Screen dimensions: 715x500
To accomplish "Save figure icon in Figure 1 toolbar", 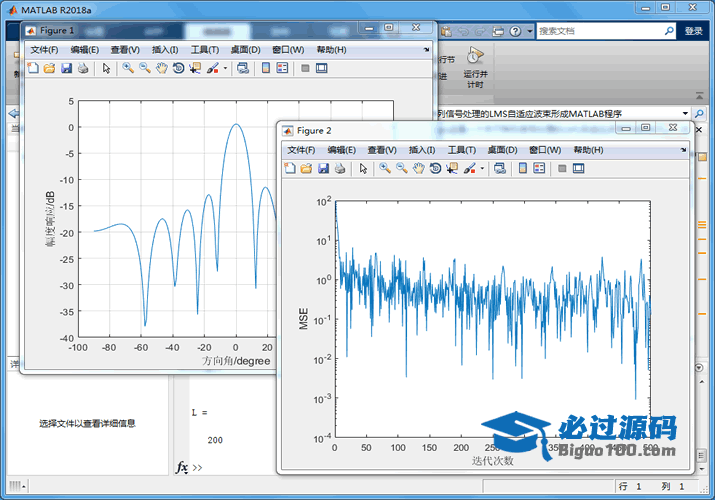I will 67,68.
